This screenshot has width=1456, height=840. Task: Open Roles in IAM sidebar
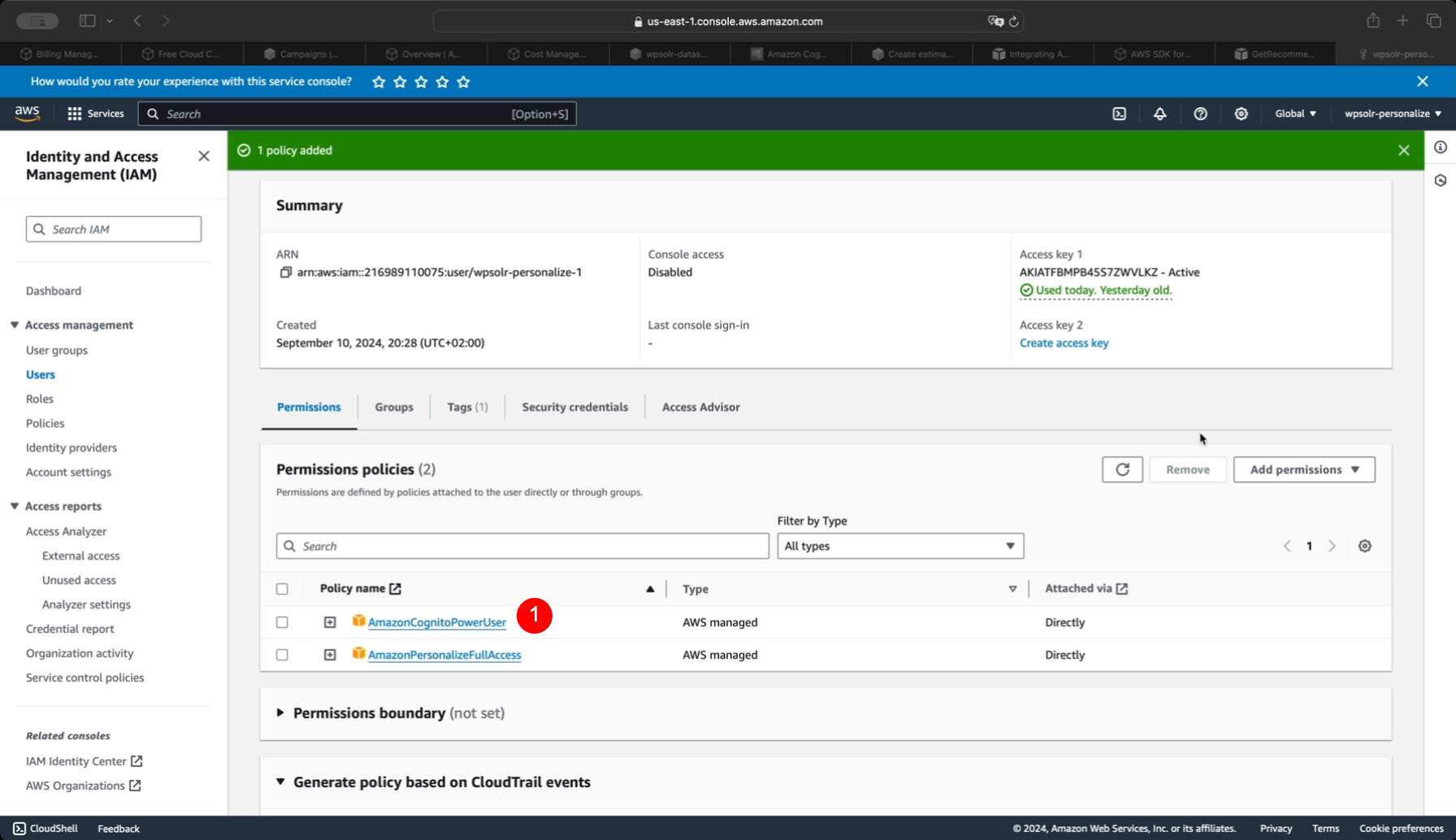(39, 399)
